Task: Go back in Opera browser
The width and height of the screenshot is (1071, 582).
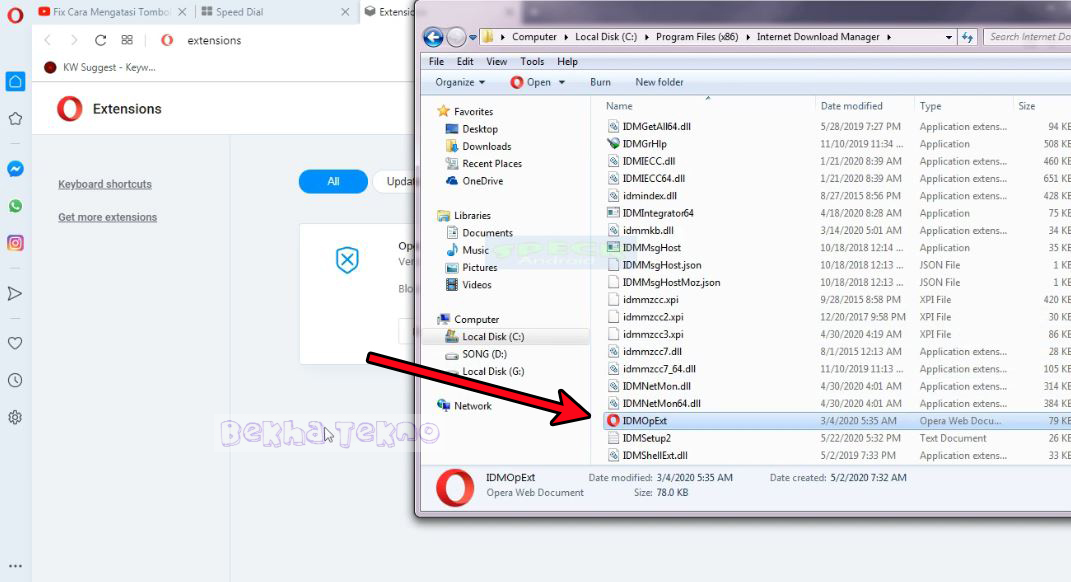Action: pyautogui.click(x=48, y=40)
